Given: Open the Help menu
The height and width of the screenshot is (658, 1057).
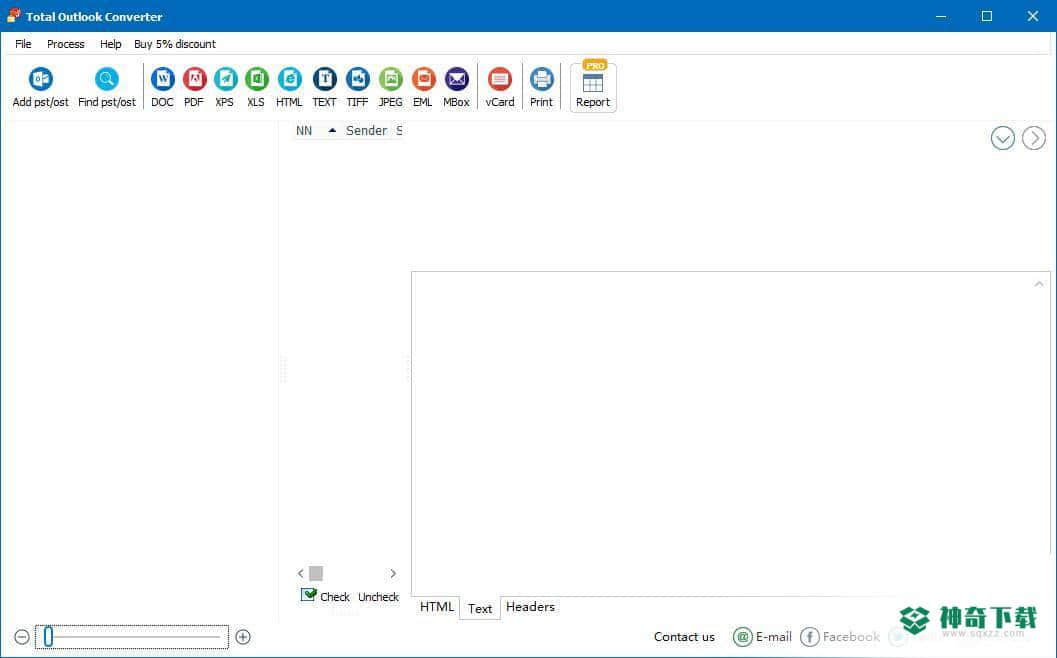Looking at the screenshot, I should point(111,44).
